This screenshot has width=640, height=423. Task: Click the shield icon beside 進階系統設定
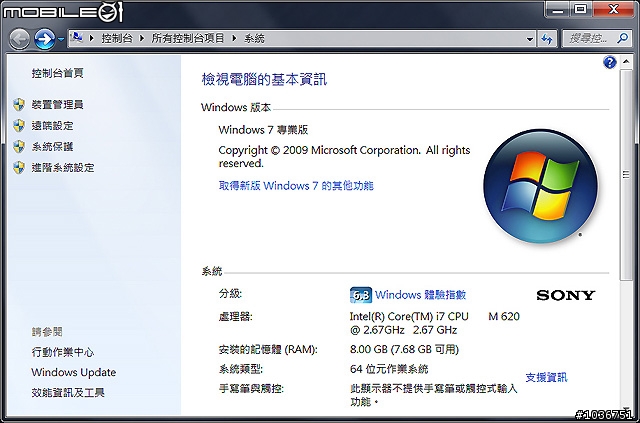(19, 167)
